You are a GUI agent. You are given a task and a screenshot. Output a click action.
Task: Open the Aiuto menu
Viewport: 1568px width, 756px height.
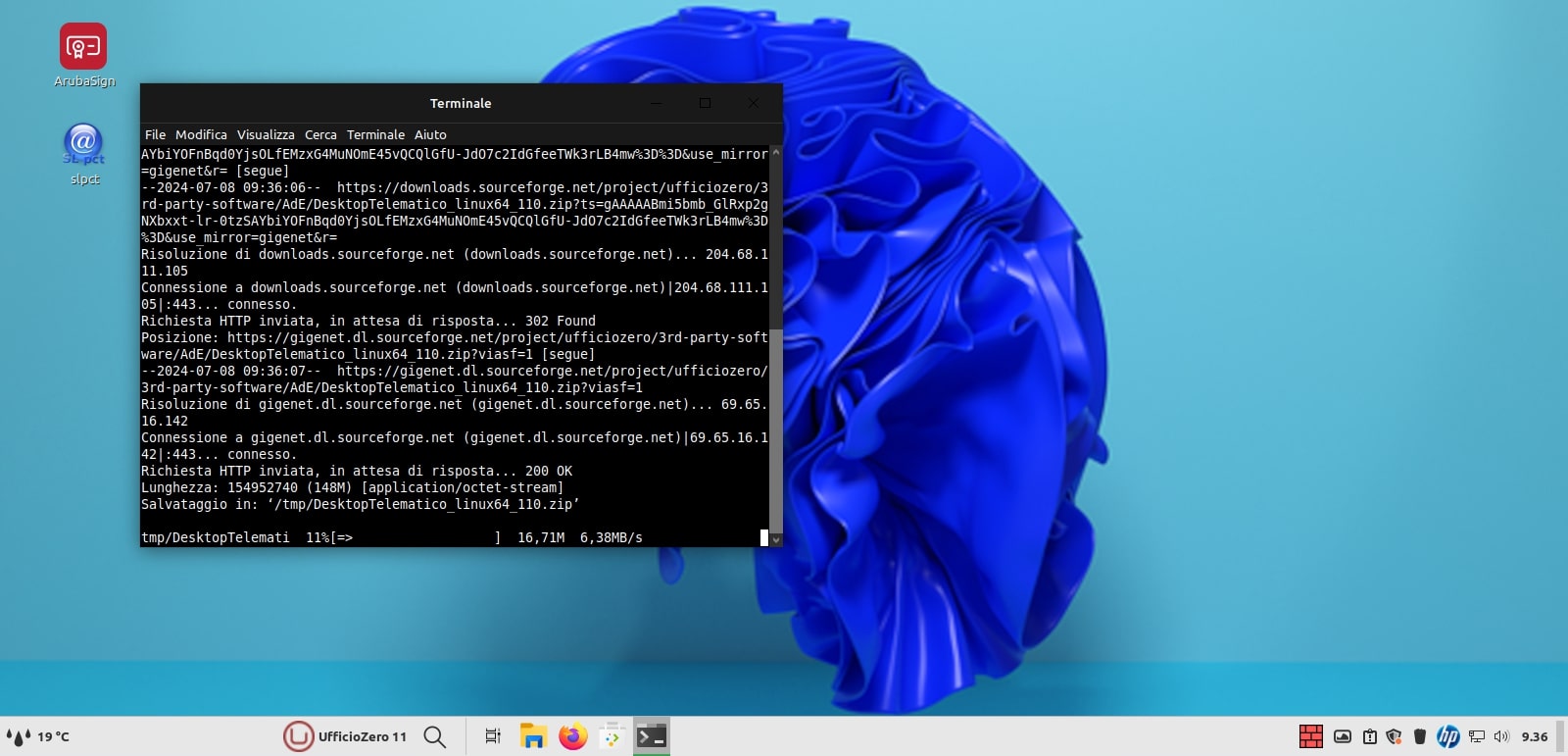430,135
